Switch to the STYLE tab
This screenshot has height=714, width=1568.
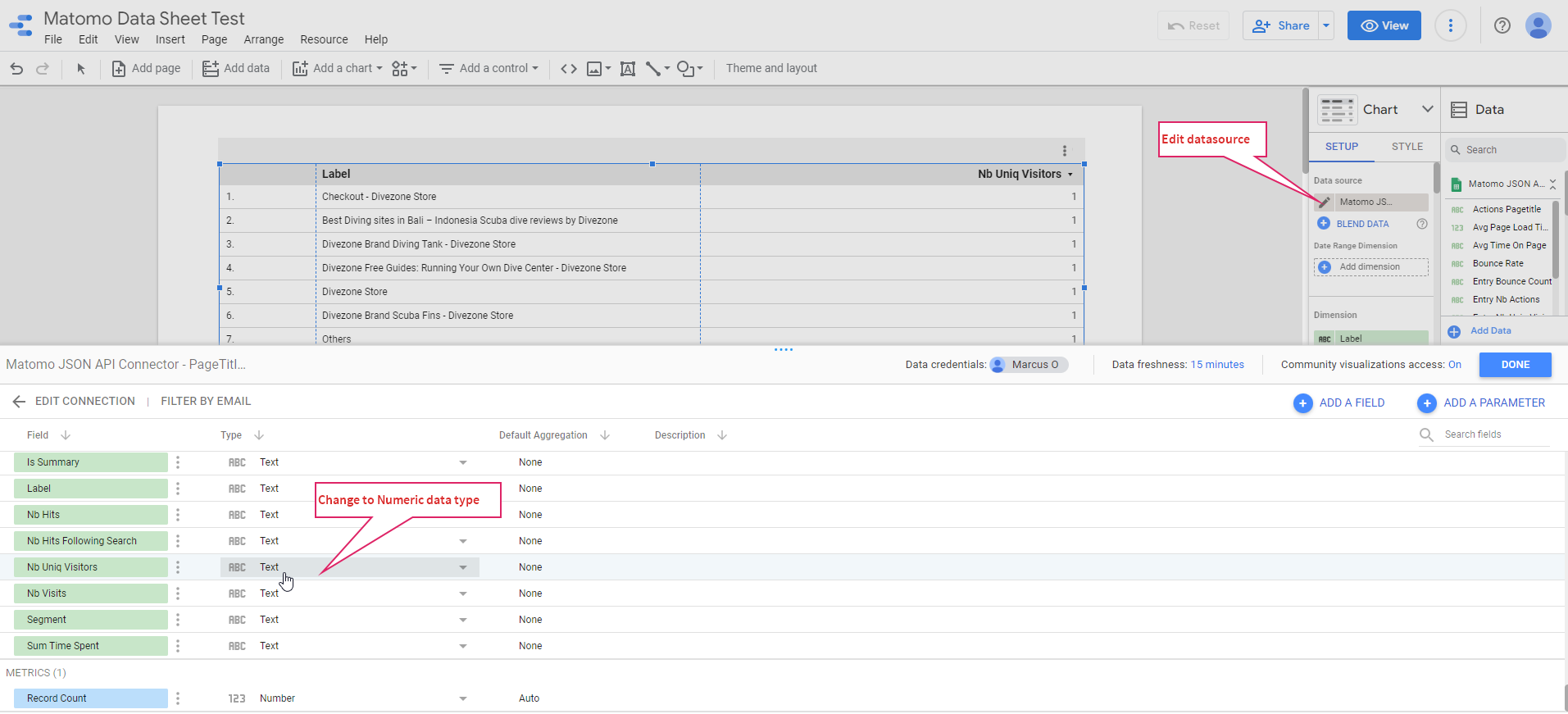[x=1407, y=147]
